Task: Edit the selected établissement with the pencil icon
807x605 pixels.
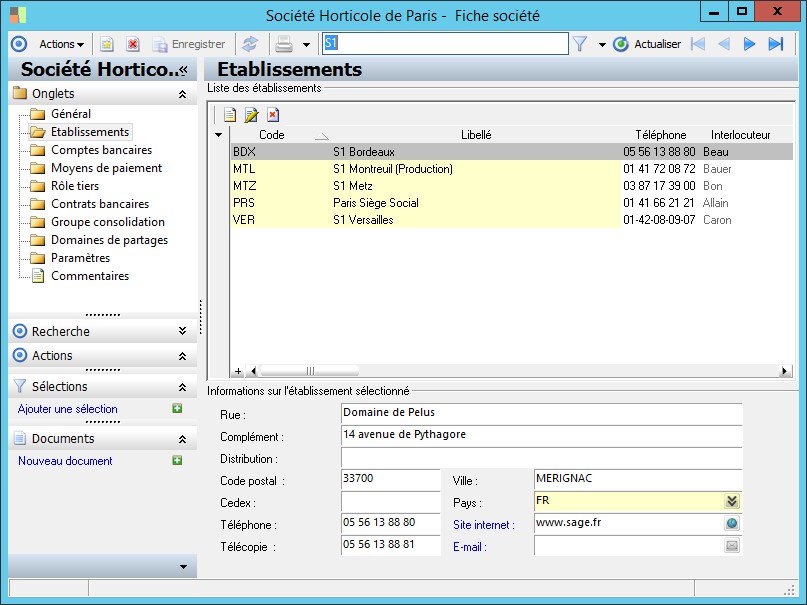Action: pyautogui.click(x=251, y=115)
